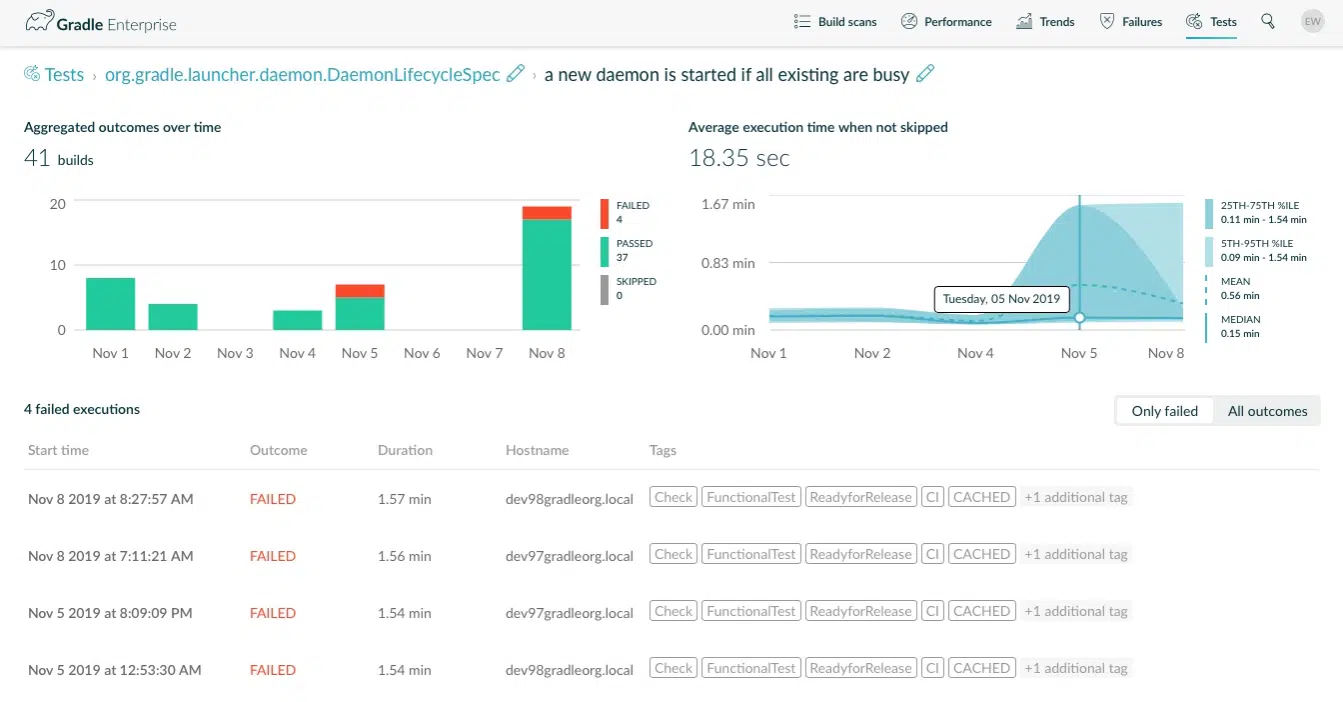
Task: Edit the test name with pencil icon
Action: point(924,72)
